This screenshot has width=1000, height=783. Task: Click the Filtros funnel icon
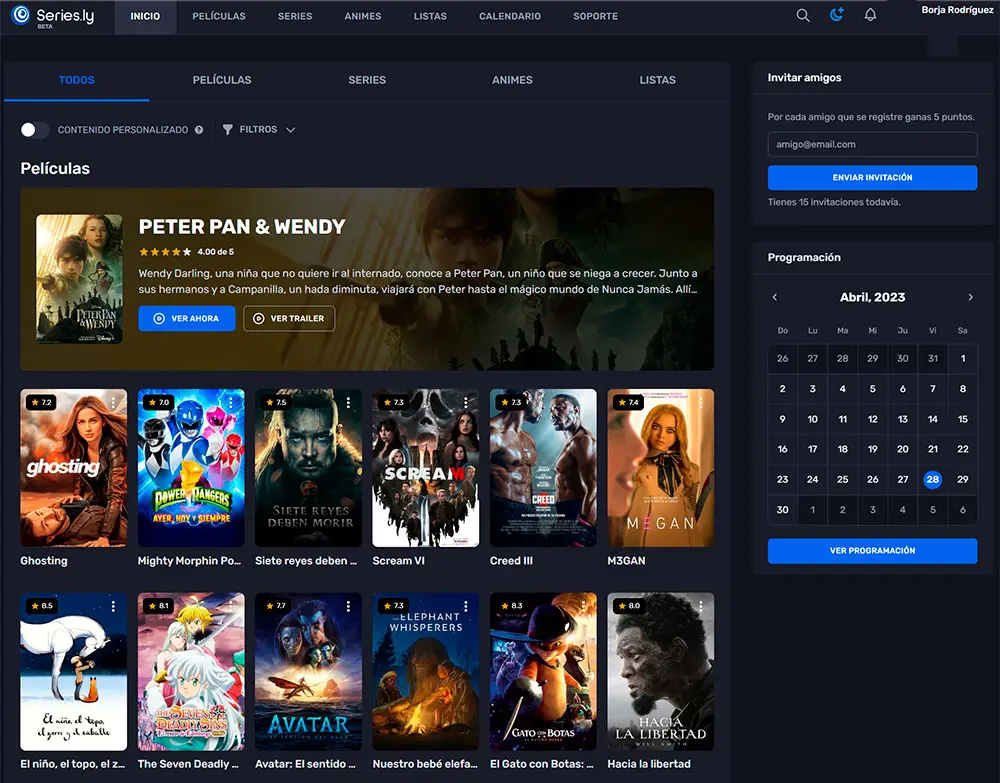228,129
